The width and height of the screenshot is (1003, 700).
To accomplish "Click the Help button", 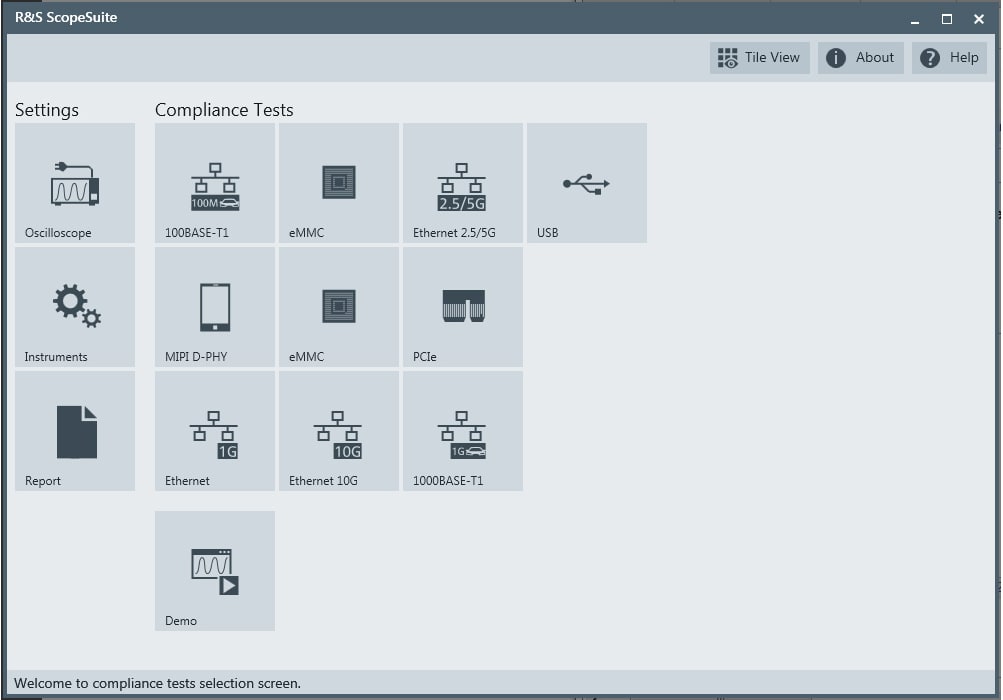I will click(x=948, y=57).
